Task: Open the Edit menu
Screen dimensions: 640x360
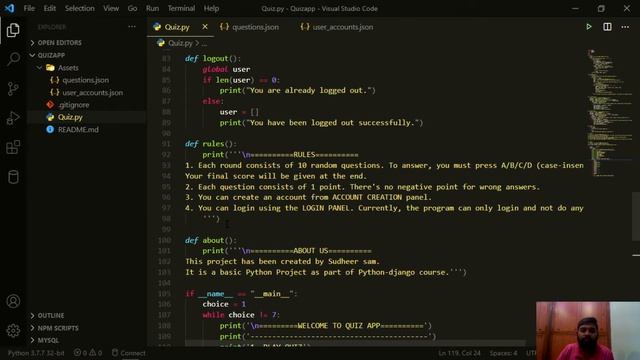Action: [x=49, y=8]
